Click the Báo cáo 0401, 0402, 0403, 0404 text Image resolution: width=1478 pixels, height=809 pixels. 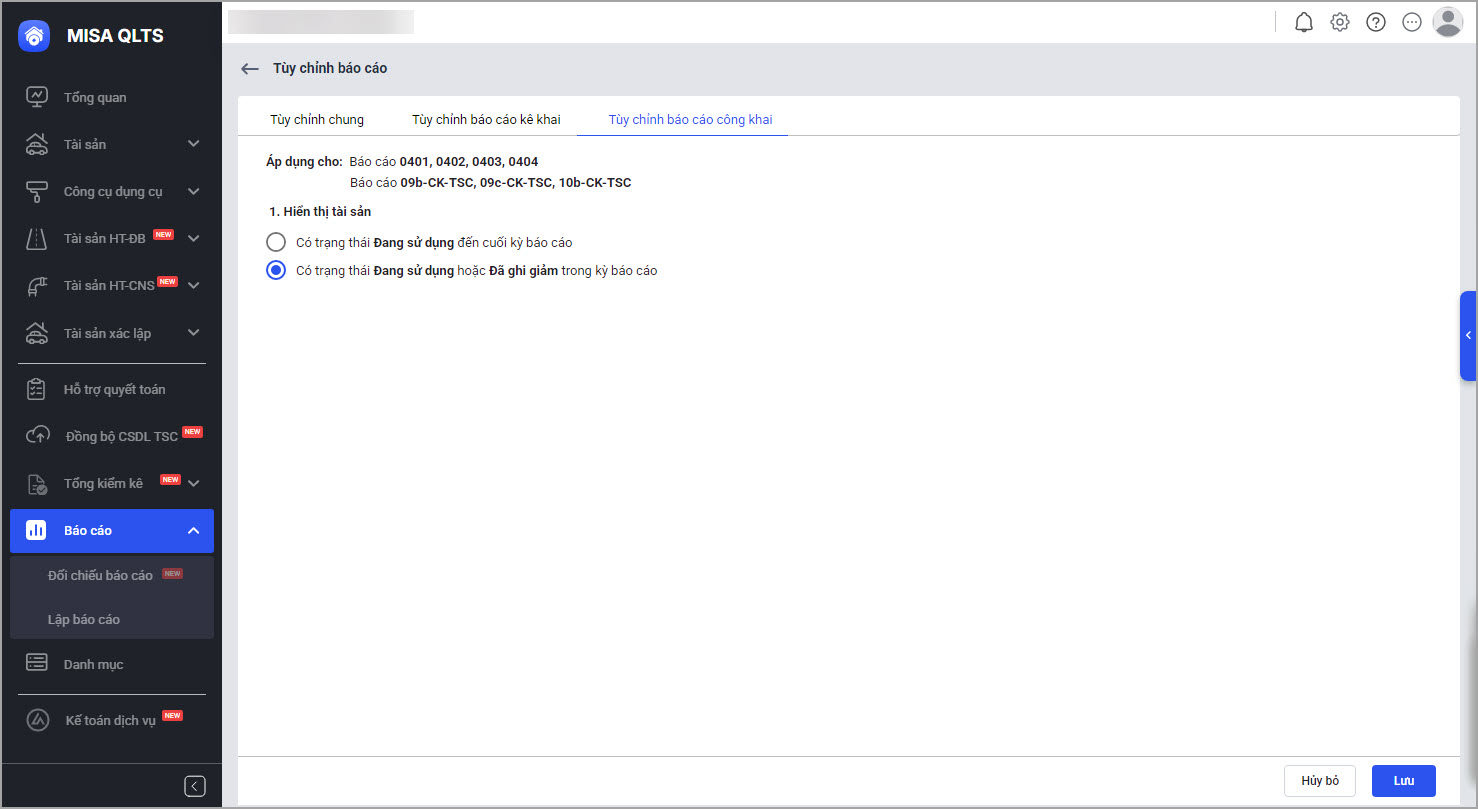444,161
